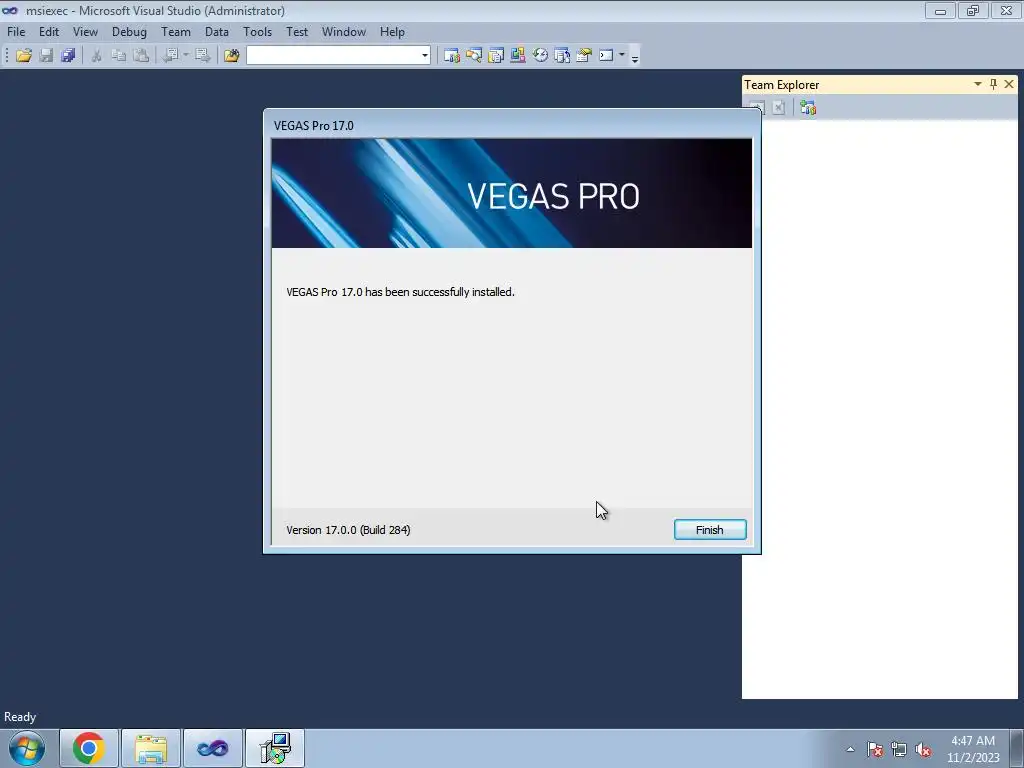Click the Properties Window toolbar icon
The image size is (1024, 768).
(x=496, y=56)
